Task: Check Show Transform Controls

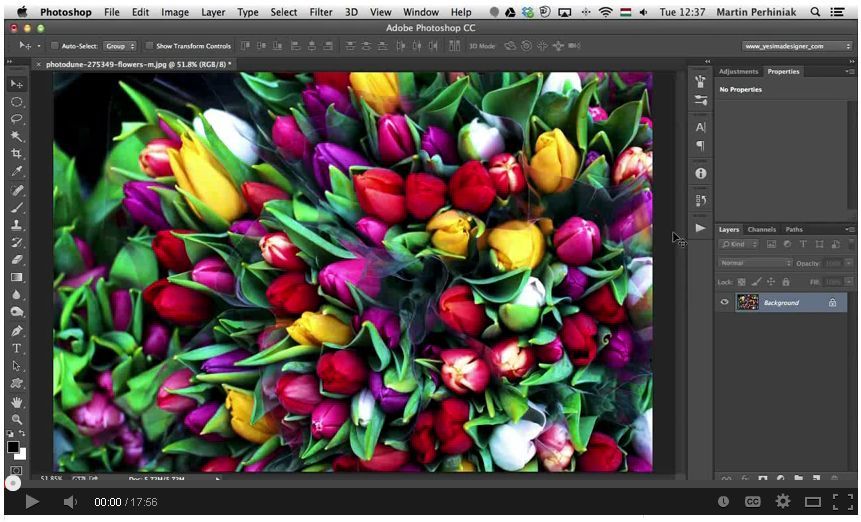Action: click(x=149, y=46)
